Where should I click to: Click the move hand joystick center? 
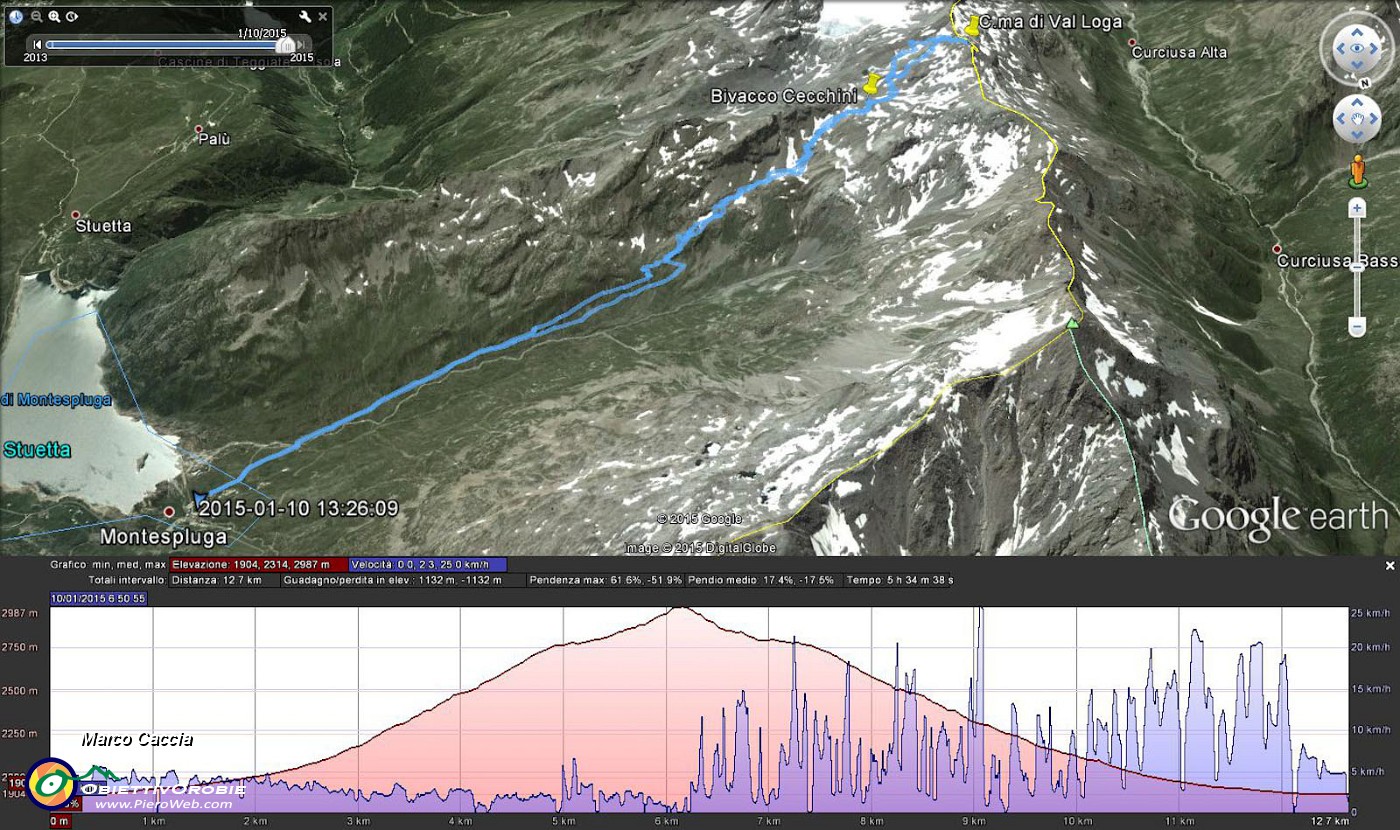1357,120
